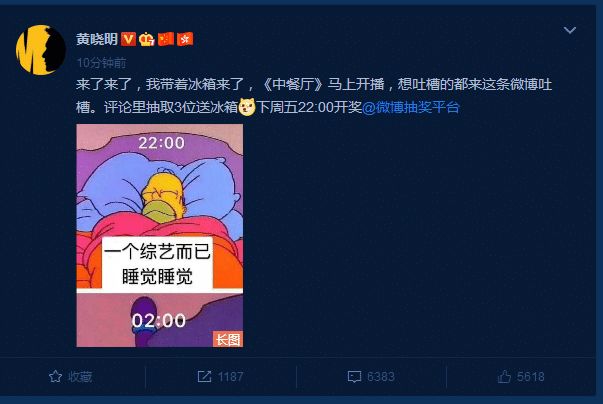Click the Hong Kong flag badge
The image size is (603, 404).
pyautogui.click(x=185, y=39)
